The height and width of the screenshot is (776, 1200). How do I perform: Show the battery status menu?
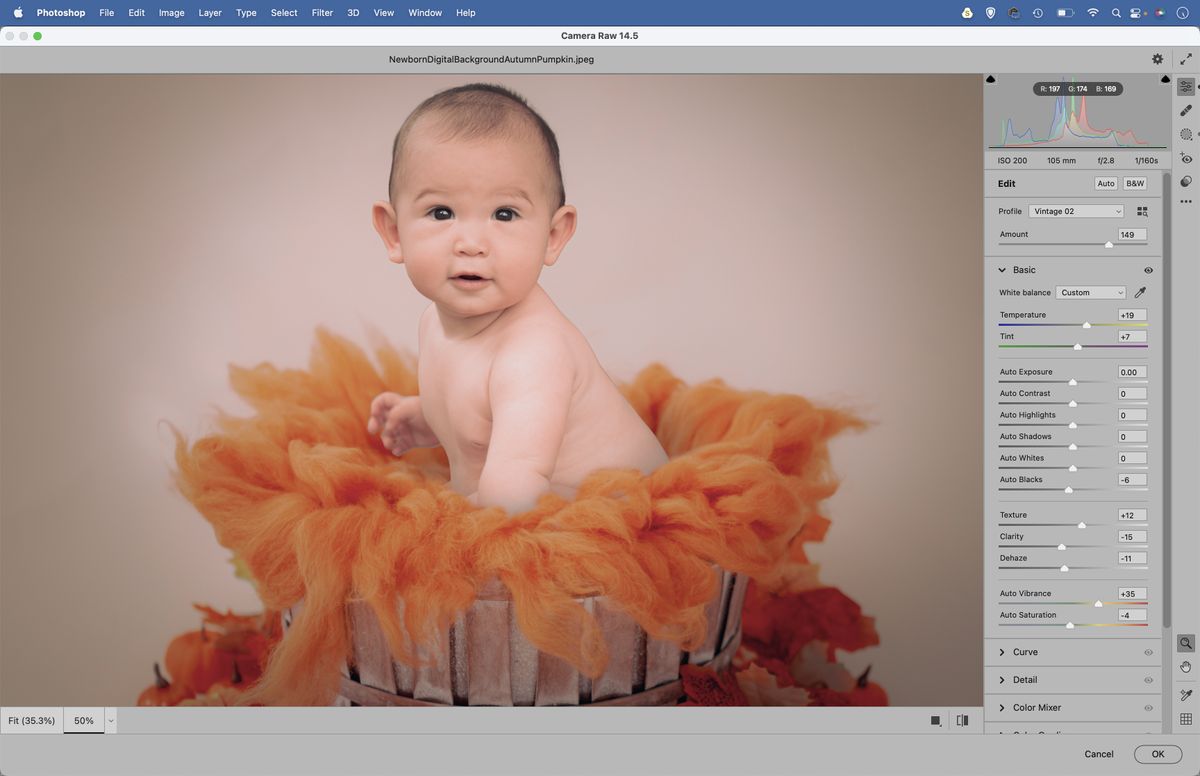click(1065, 13)
